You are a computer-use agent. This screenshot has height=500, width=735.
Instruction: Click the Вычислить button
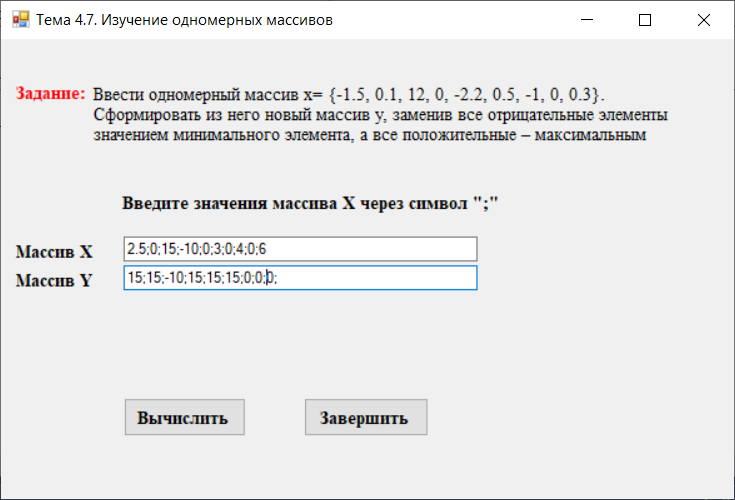pyautogui.click(x=185, y=417)
